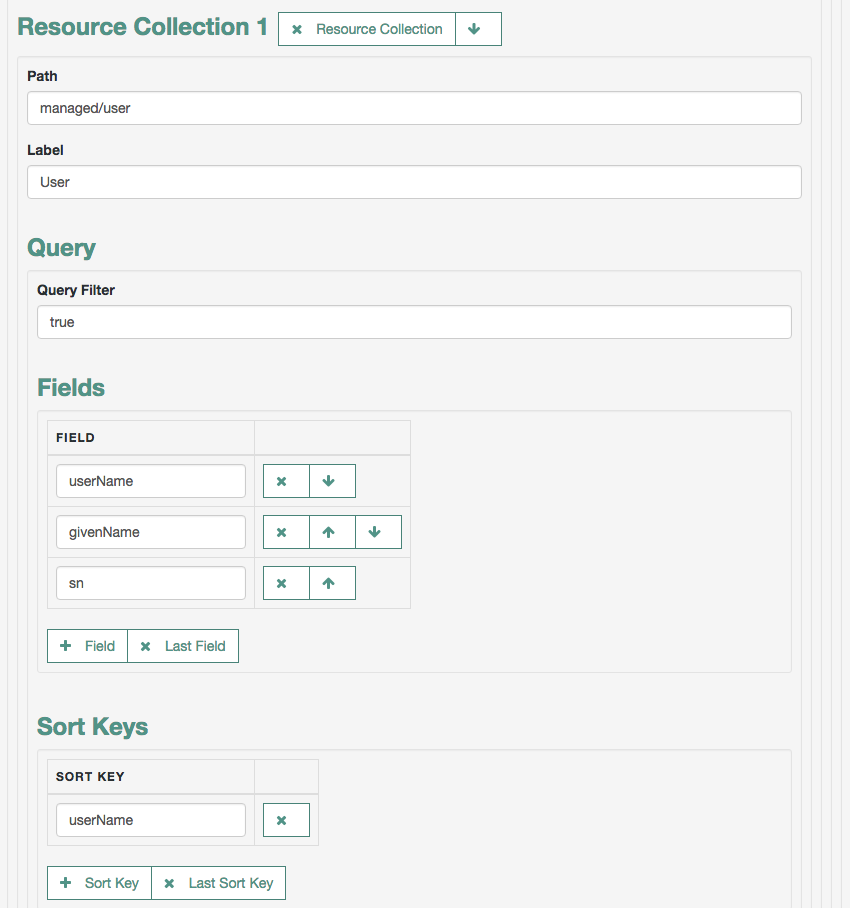Remove this Resource Collection

point(367,29)
